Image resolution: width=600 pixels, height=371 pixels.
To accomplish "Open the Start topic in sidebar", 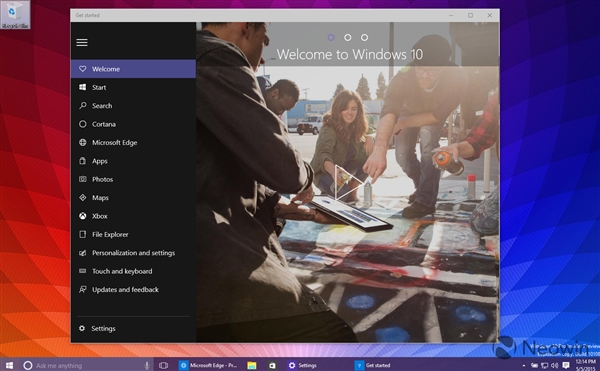I will tap(133, 87).
